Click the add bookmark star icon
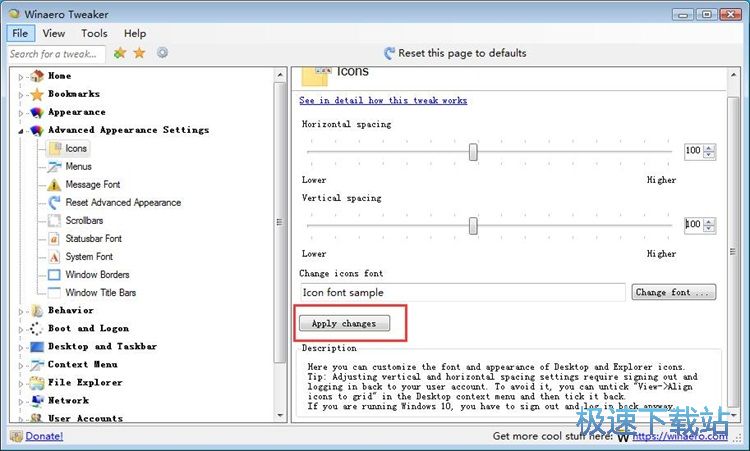 tap(120, 53)
